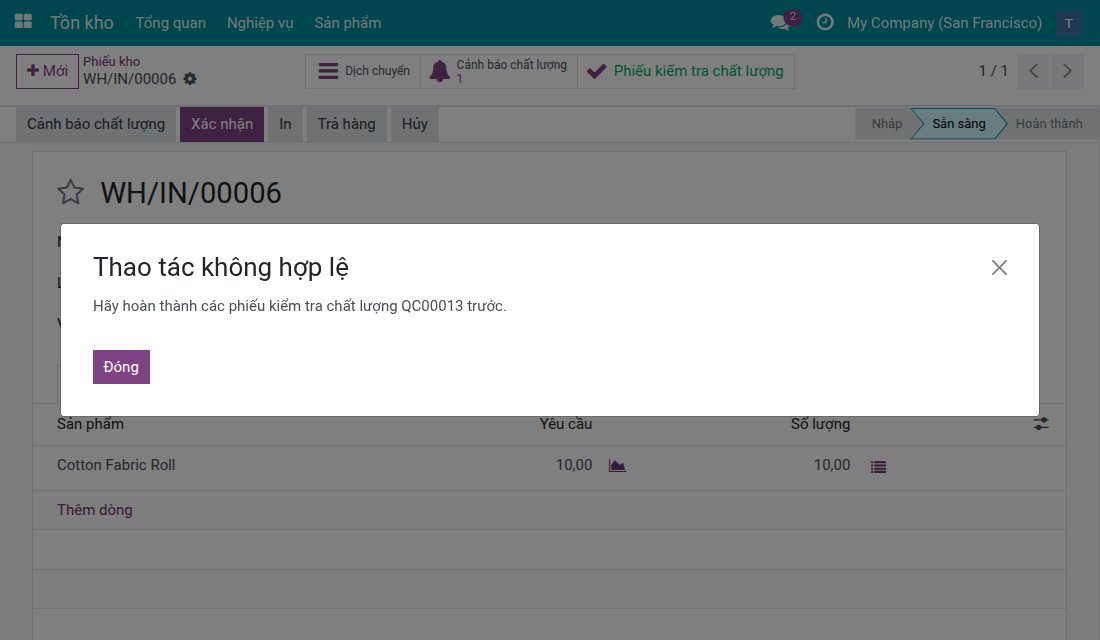Open forecast chart icon for Cotton Fabric Roll
This screenshot has width=1100, height=640.
tap(617, 466)
